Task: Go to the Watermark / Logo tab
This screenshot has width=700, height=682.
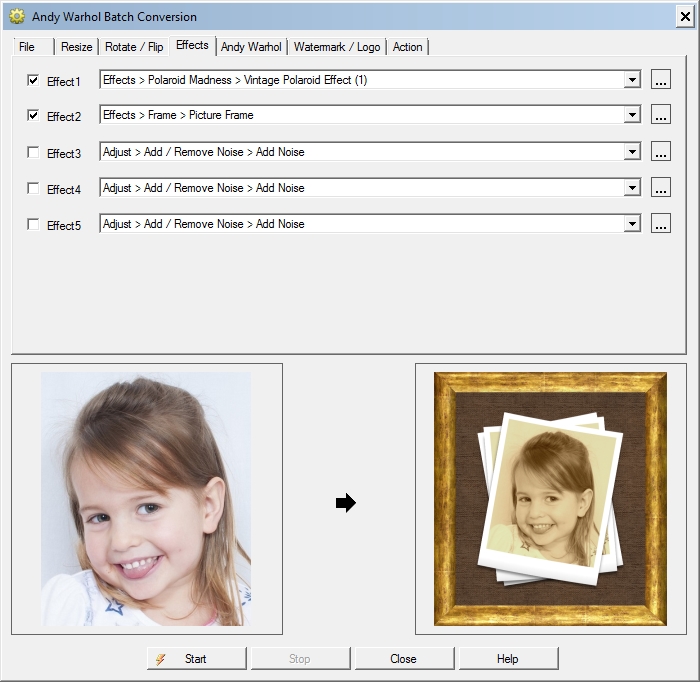Action: [337, 47]
